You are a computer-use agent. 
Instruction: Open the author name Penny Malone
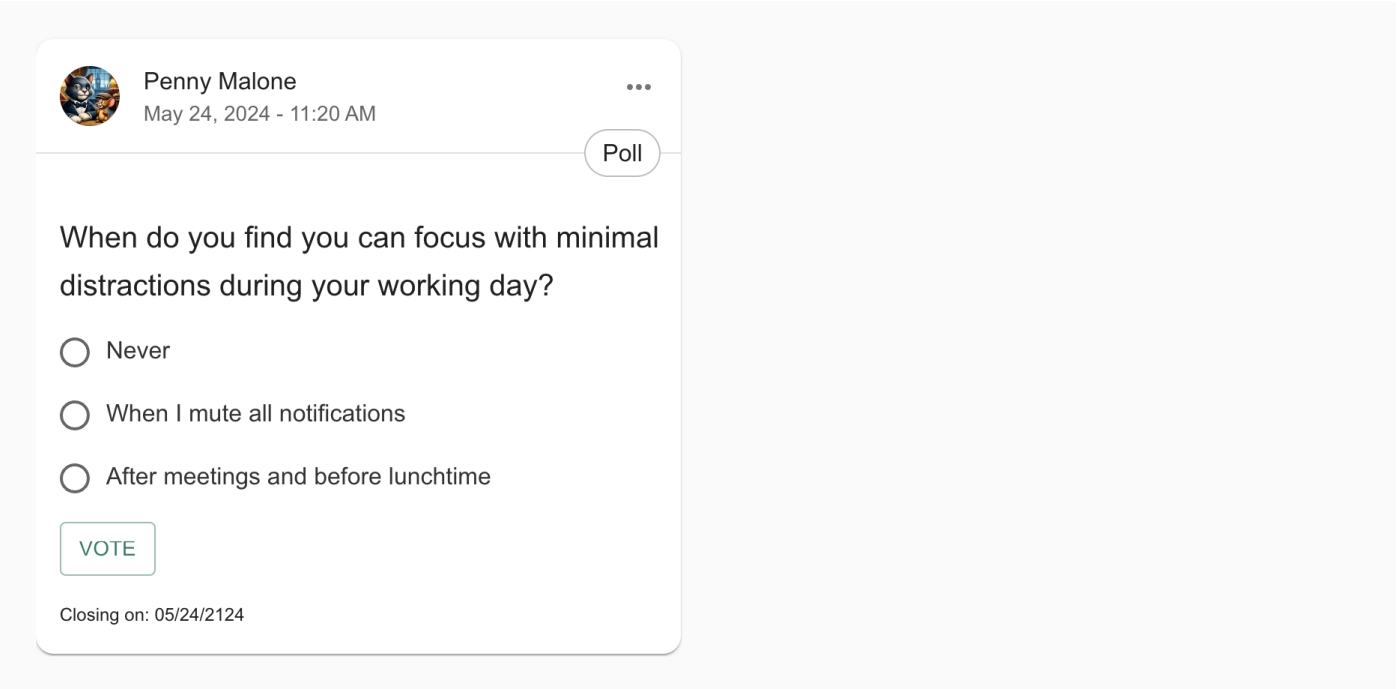pyautogui.click(x=219, y=81)
